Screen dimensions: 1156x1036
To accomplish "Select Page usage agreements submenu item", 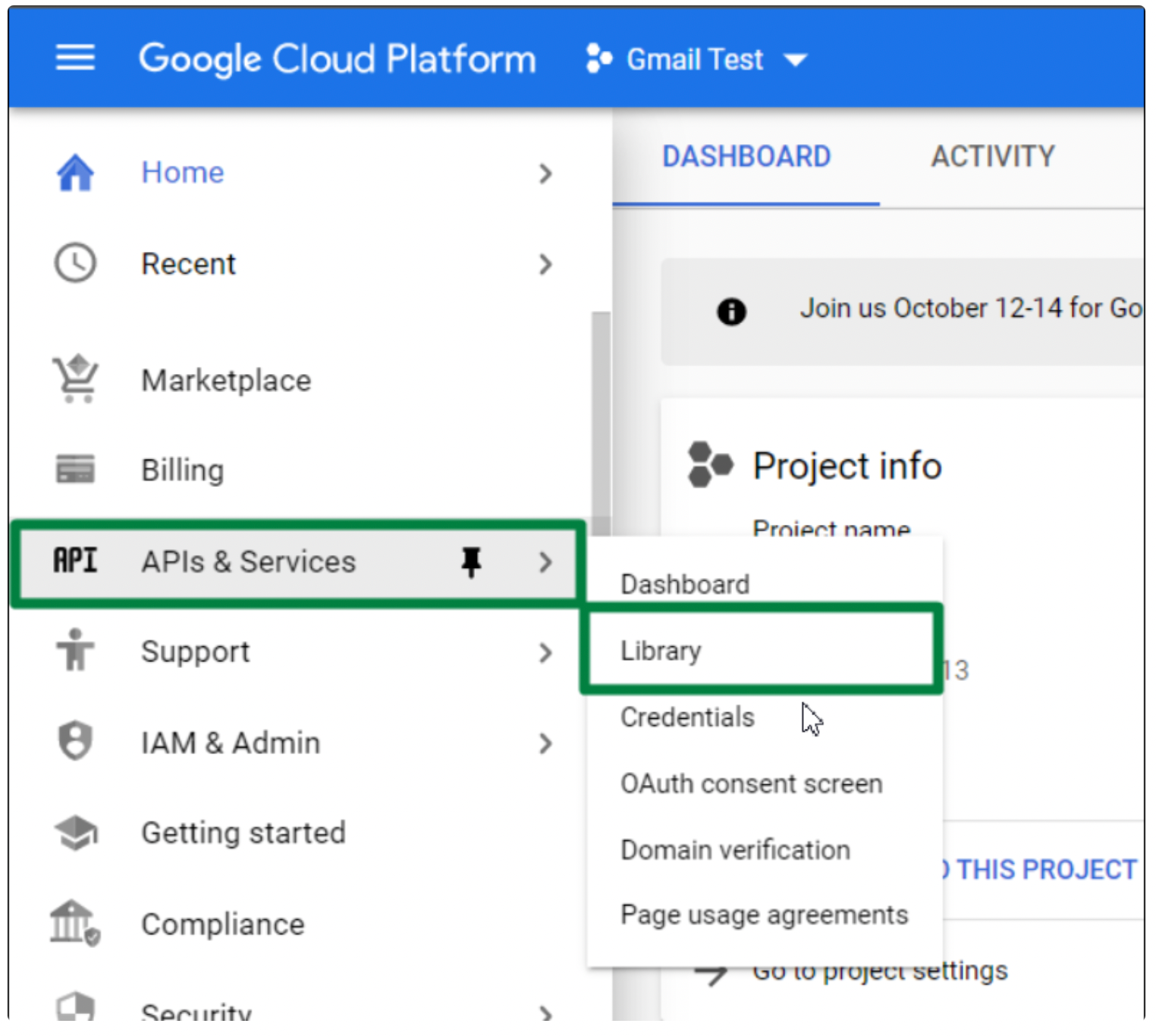I will point(764,915).
